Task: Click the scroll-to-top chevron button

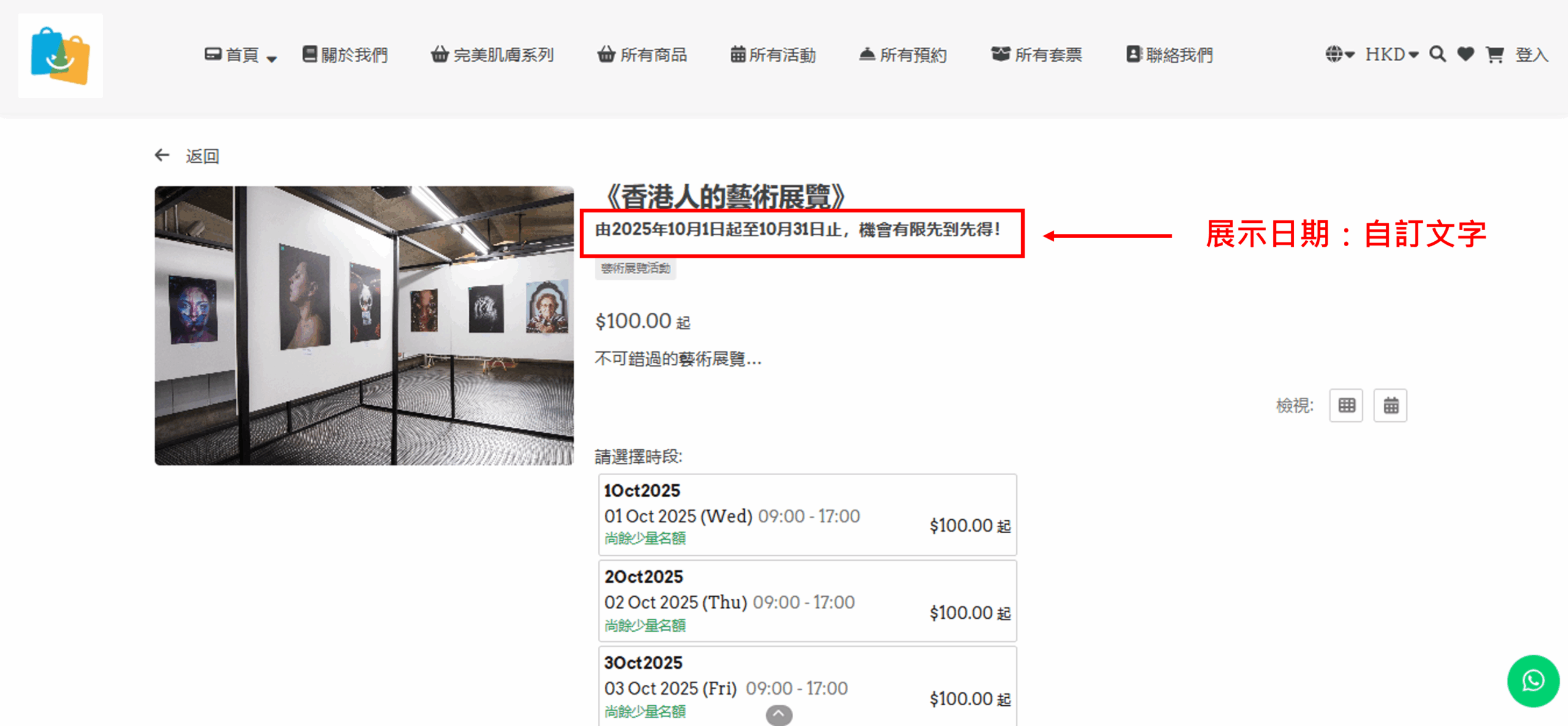Action: 778,714
